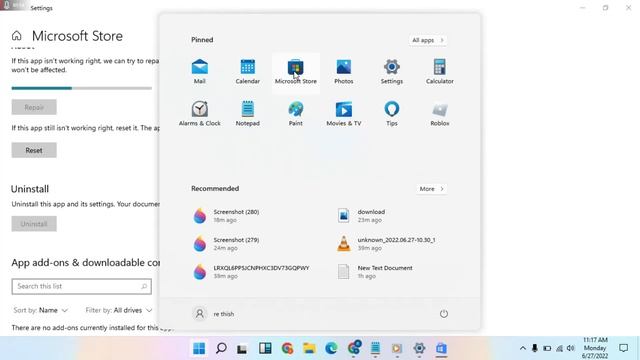The height and width of the screenshot is (360, 640).
Task: Launch the Calculator app
Action: (440, 71)
